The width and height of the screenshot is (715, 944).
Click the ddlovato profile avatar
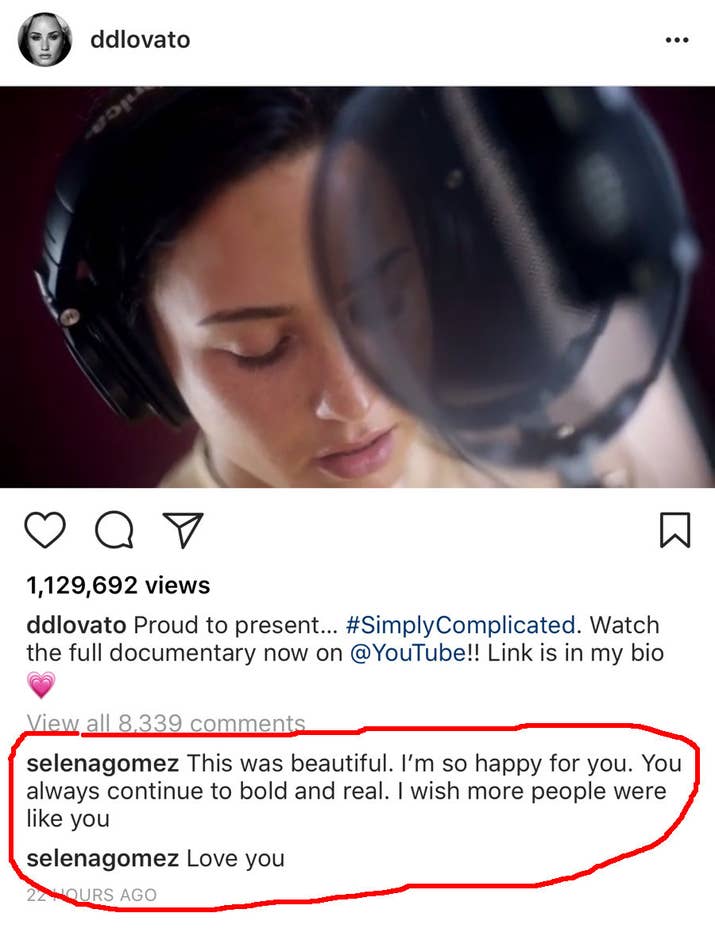[x=45, y=40]
